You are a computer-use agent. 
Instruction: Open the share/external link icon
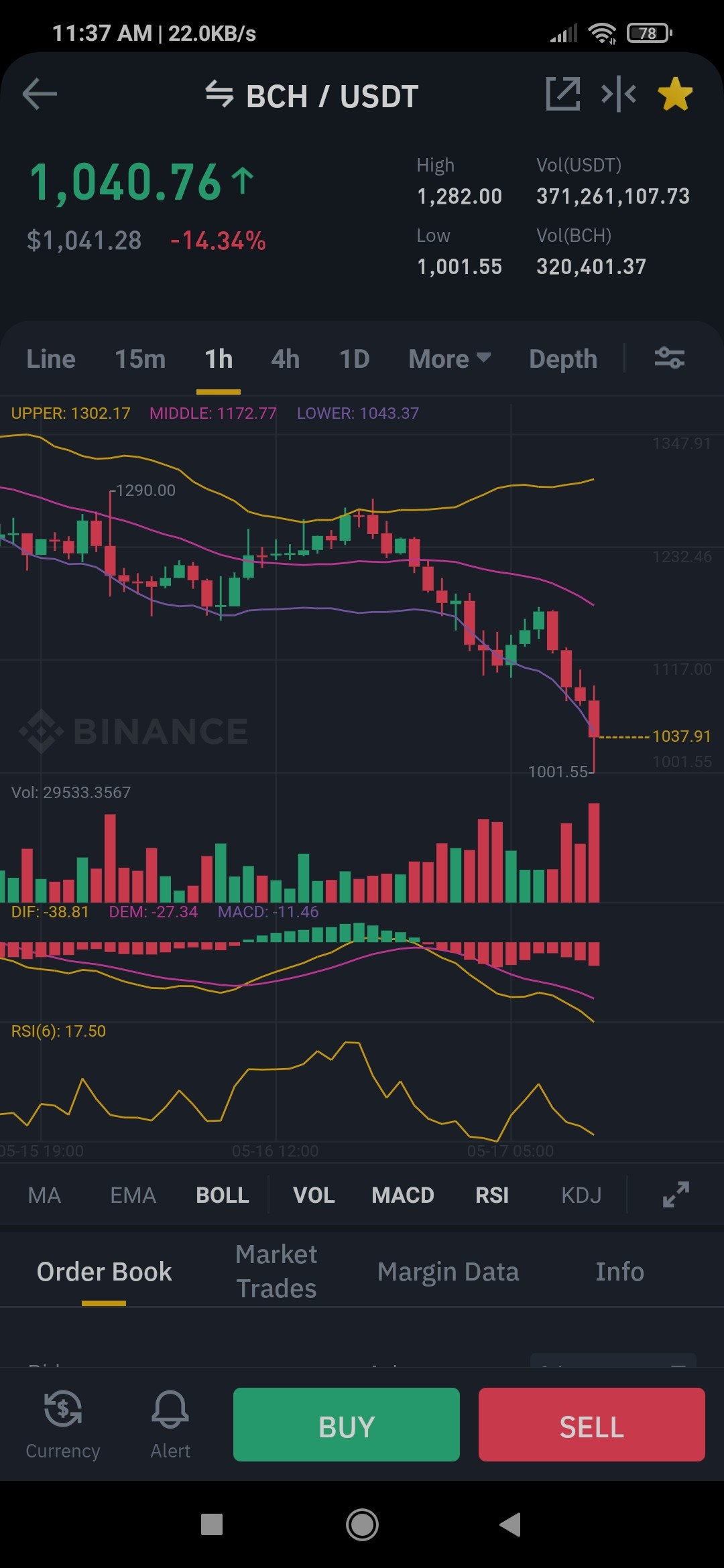[563, 94]
